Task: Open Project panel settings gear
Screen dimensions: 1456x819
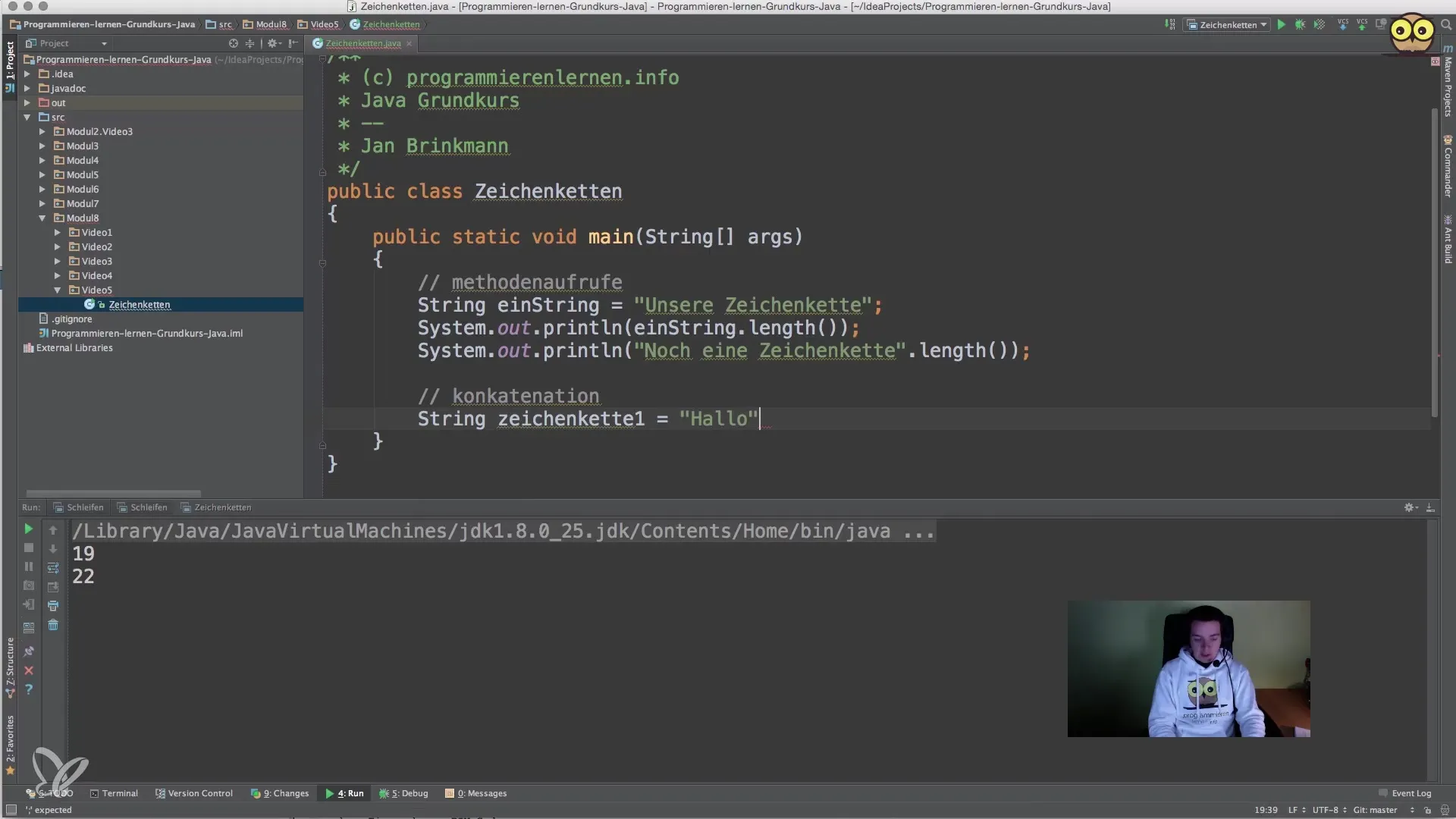Action: tap(274, 43)
